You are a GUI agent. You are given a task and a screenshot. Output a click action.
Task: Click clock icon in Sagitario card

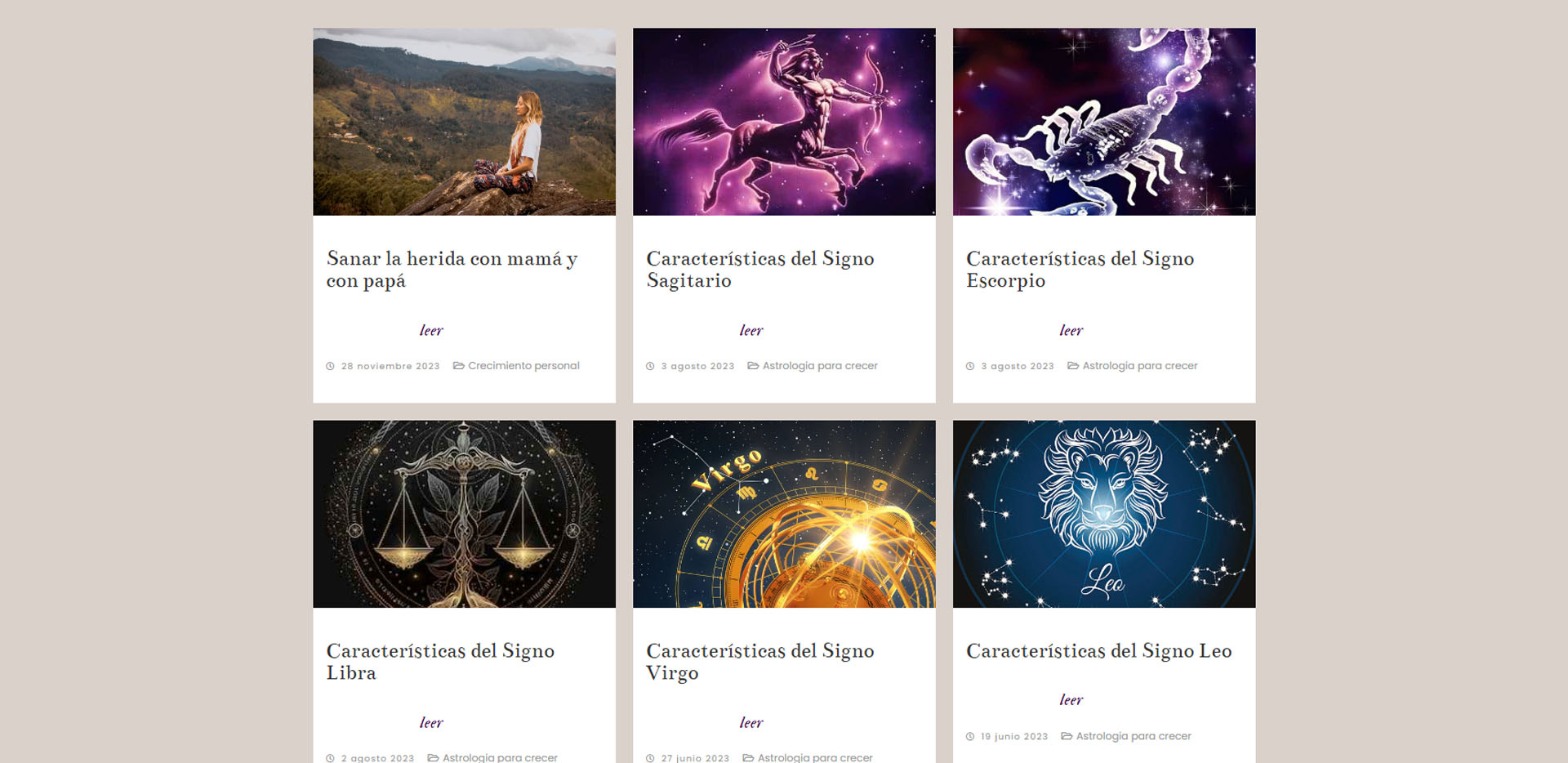click(x=650, y=366)
